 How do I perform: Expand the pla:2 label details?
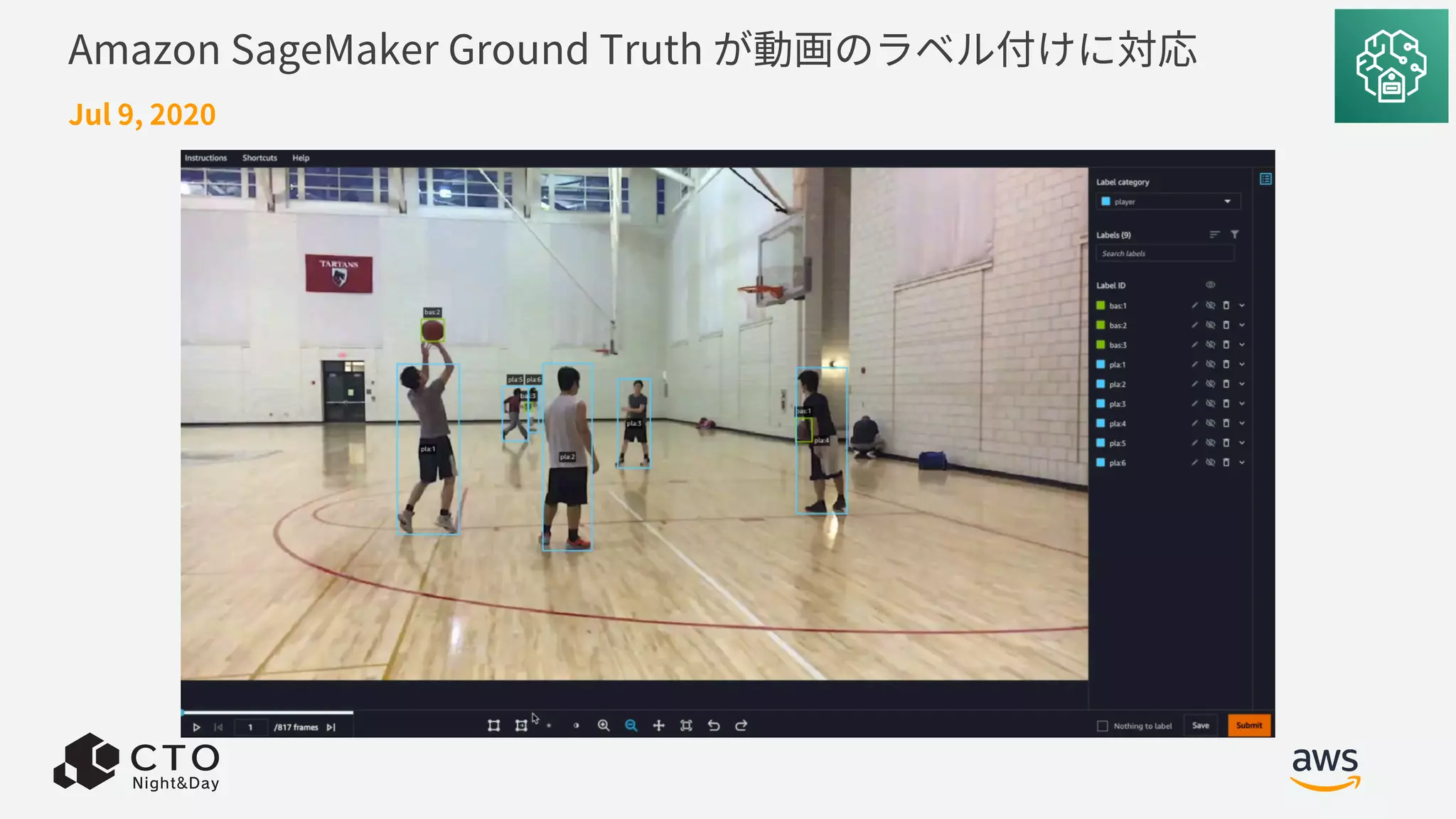click(x=1242, y=384)
